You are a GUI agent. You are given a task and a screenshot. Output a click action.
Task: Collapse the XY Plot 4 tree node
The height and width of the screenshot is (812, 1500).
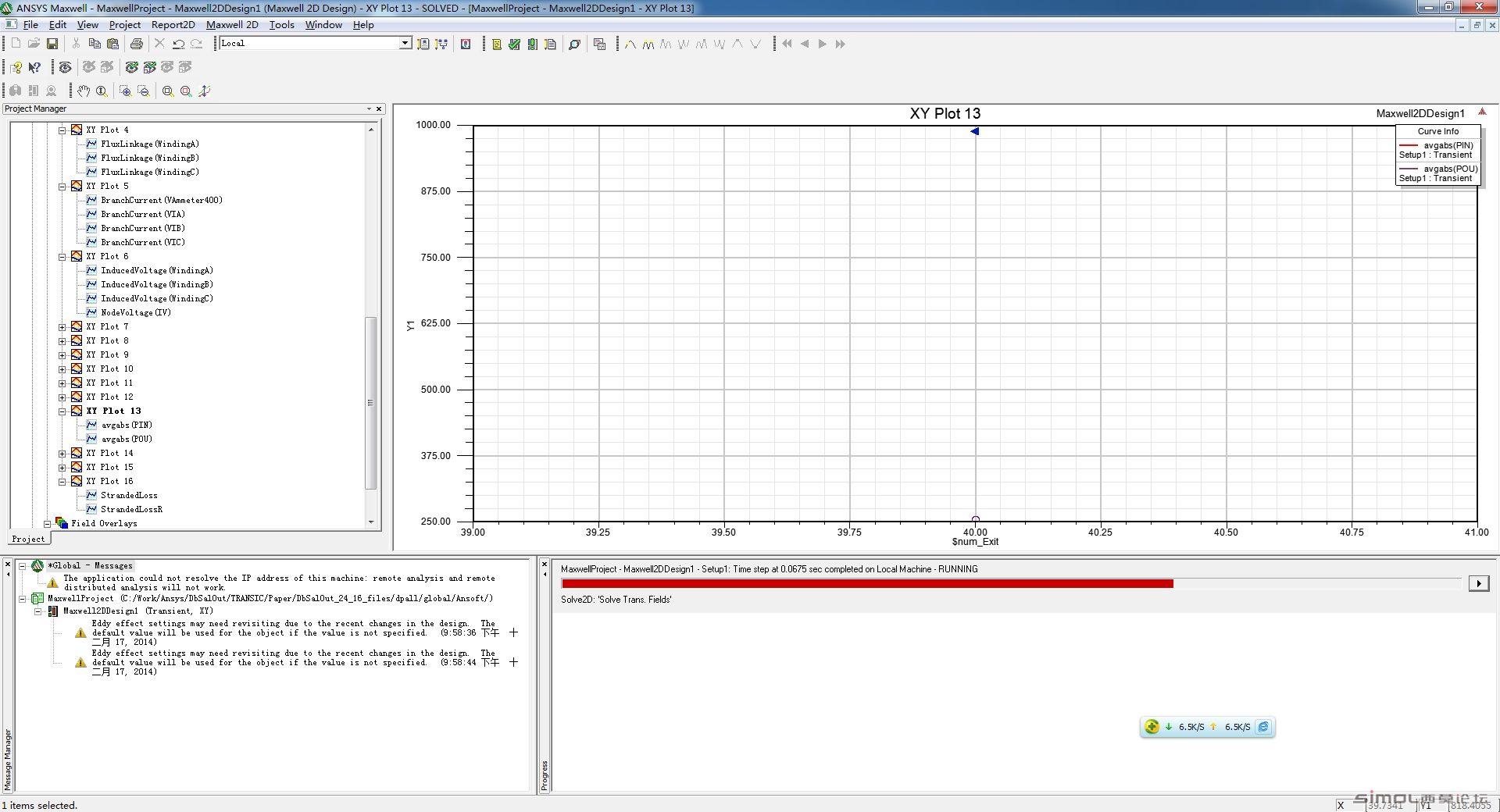pyautogui.click(x=62, y=130)
